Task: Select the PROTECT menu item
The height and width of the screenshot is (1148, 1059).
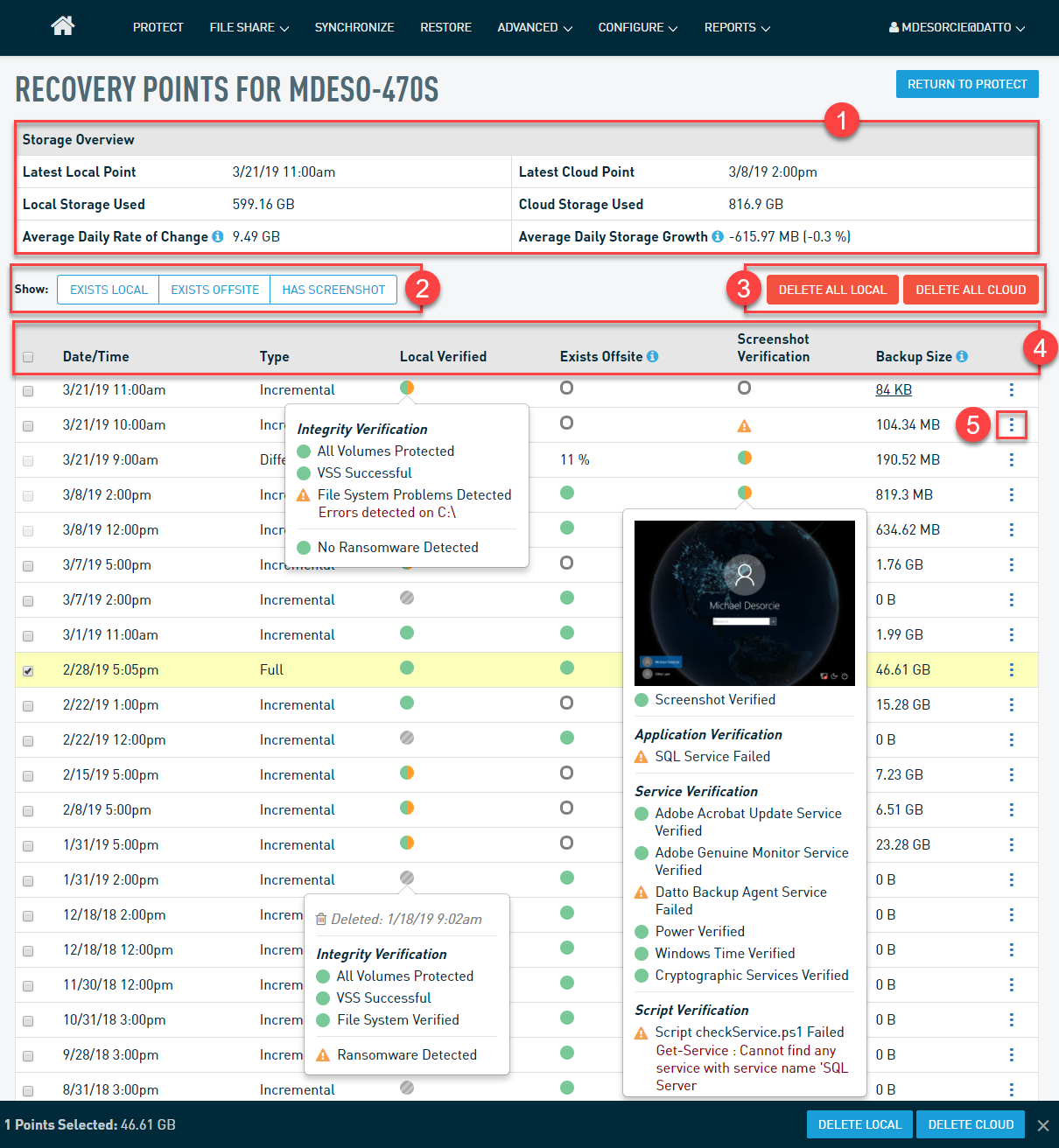Action: click(x=158, y=27)
